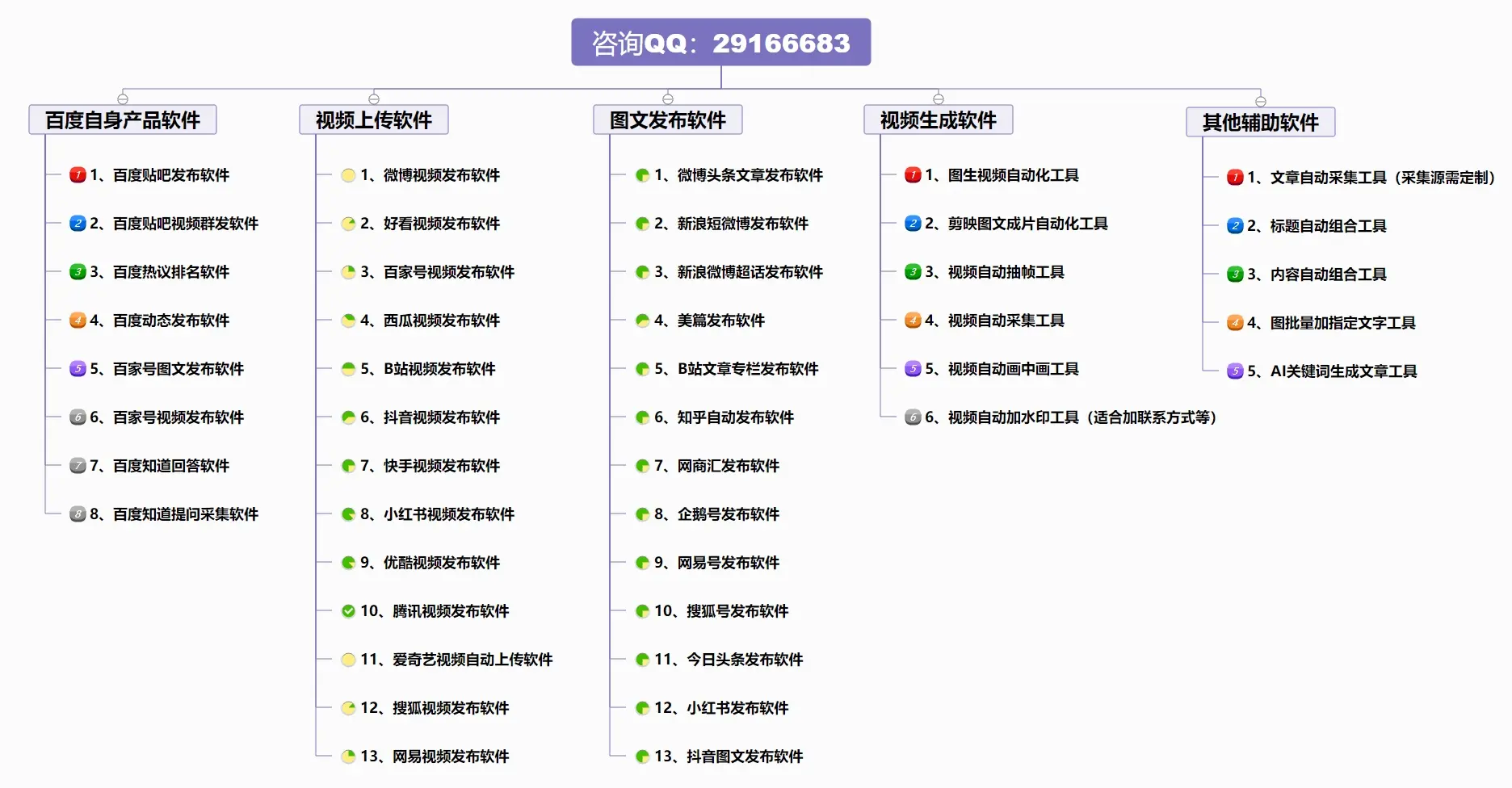Collapse the 其他辅助软件 branch
Screen dimensions: 1512x788
click(1261, 102)
